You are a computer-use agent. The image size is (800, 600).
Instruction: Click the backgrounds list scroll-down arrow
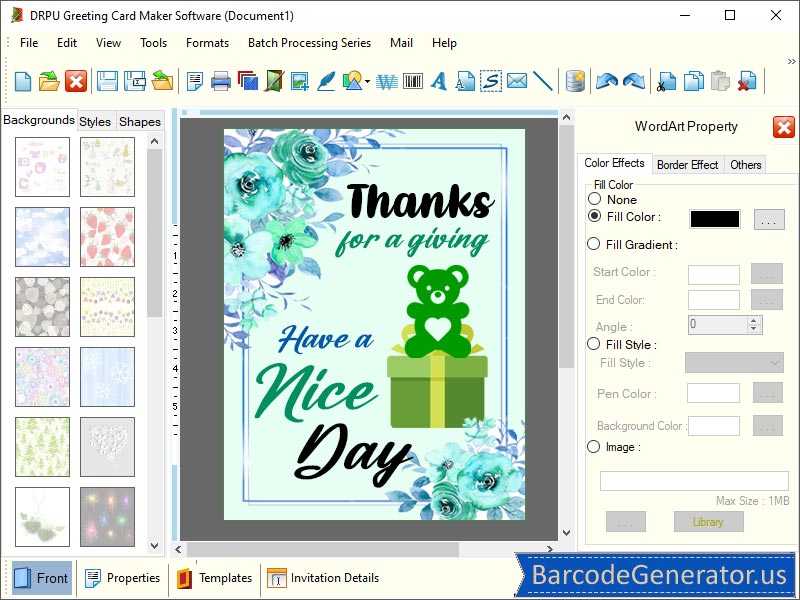tap(155, 545)
